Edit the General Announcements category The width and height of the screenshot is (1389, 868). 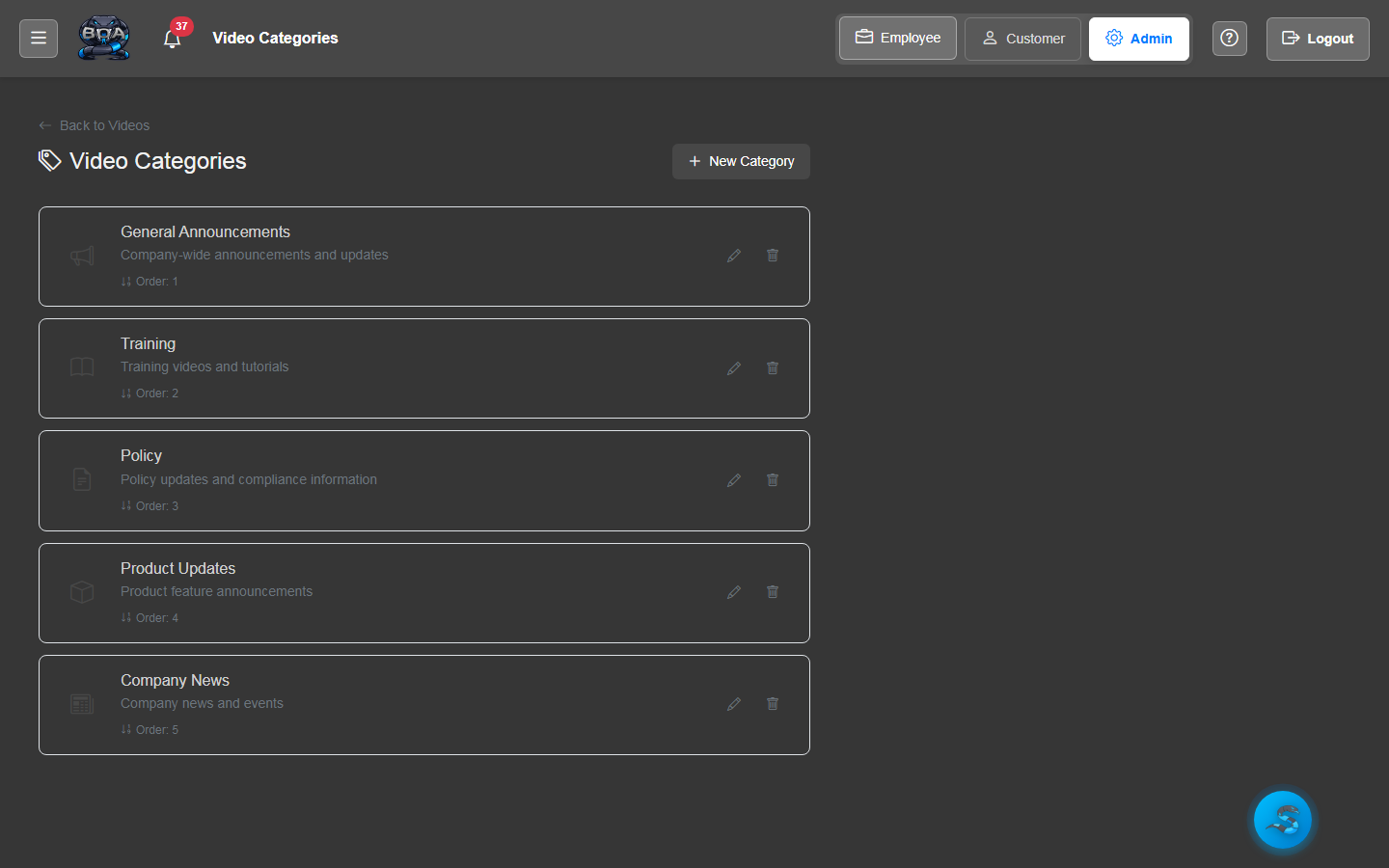tap(734, 256)
